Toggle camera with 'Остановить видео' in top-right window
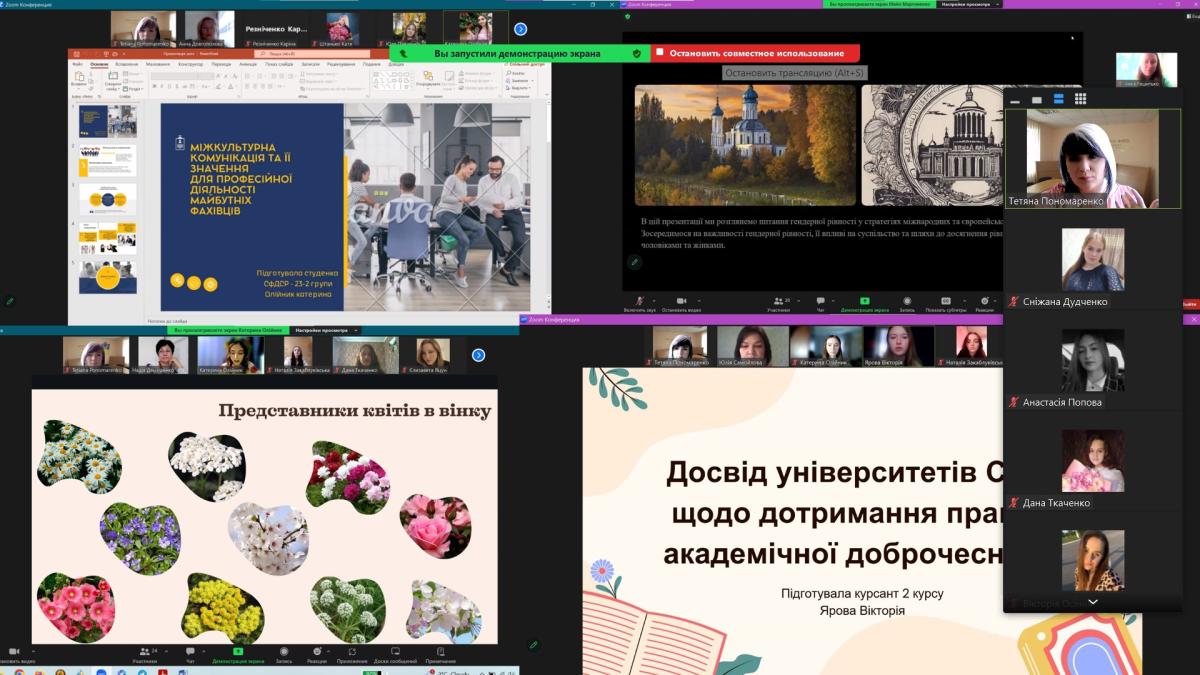1200x675 pixels. (x=681, y=302)
